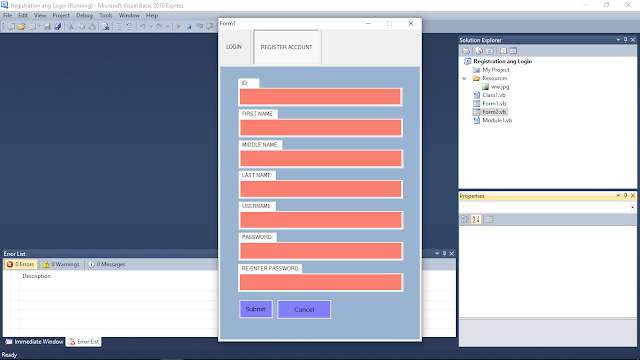Image resolution: width=640 pixels, height=360 pixels.
Task: Open the Properties object selector dropdown
Action: pos(632,207)
